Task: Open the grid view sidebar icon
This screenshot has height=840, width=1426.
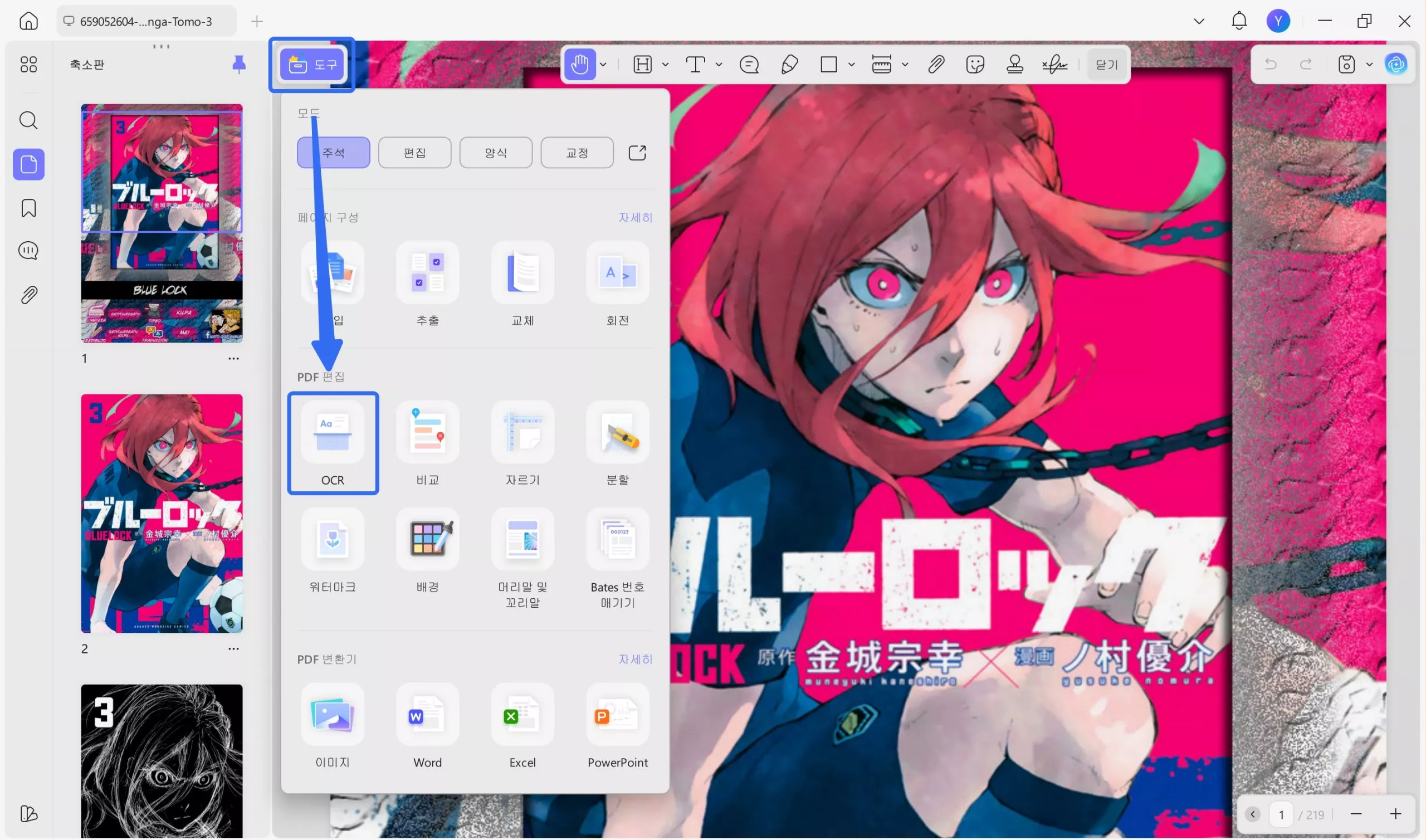Action: click(x=28, y=64)
